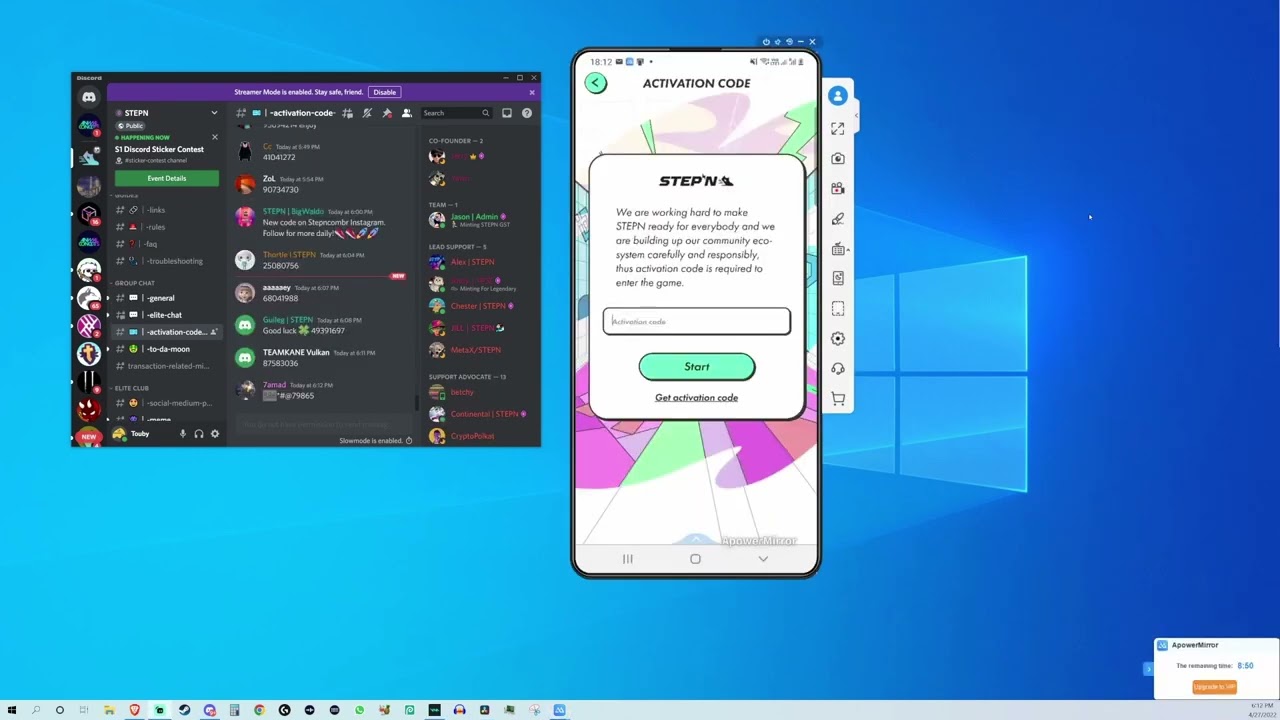This screenshot has width=1280, height=720.
Task: Open ApowerMirror support headset icon
Action: [838, 368]
